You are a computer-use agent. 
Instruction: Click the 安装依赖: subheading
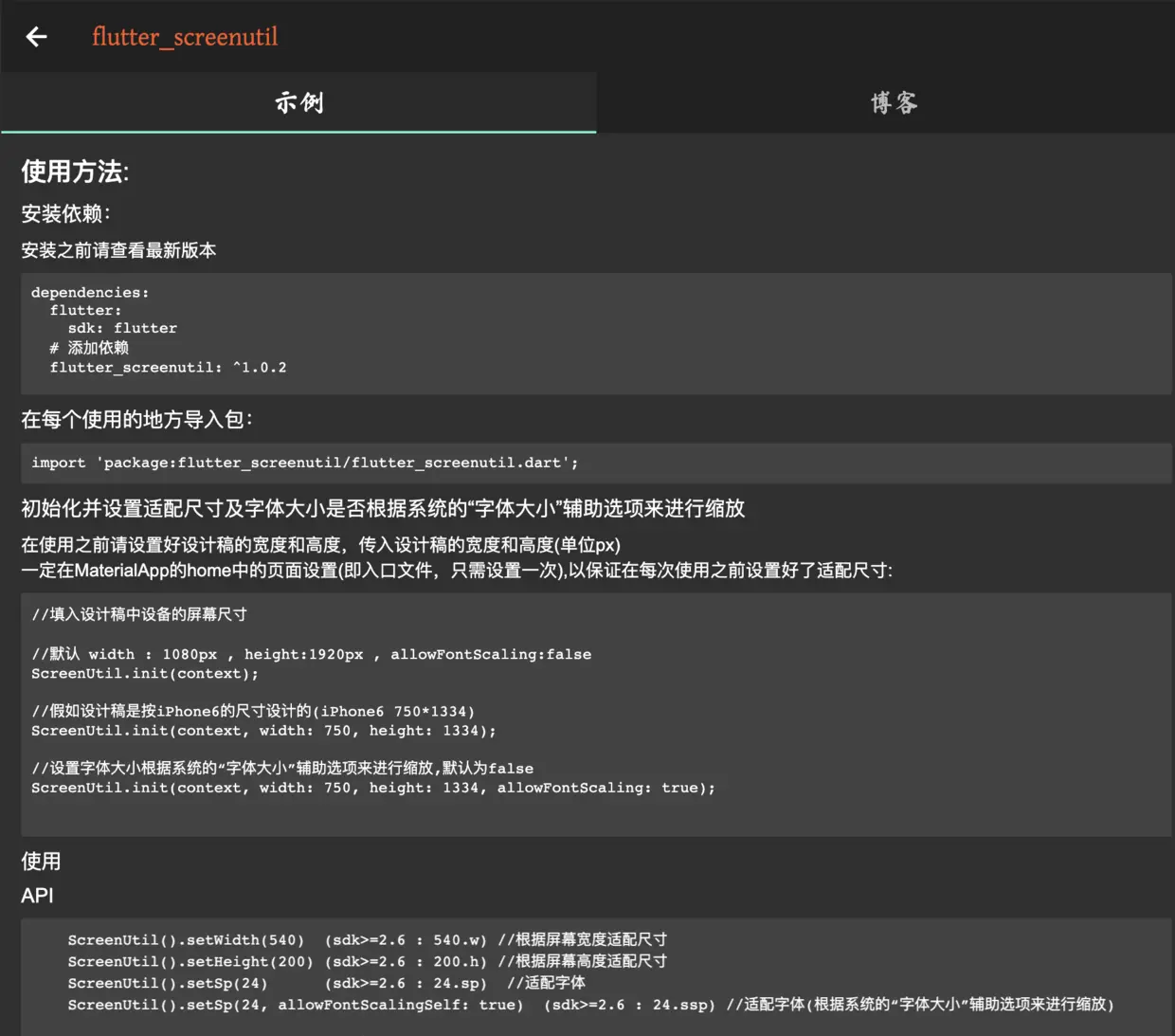point(65,214)
